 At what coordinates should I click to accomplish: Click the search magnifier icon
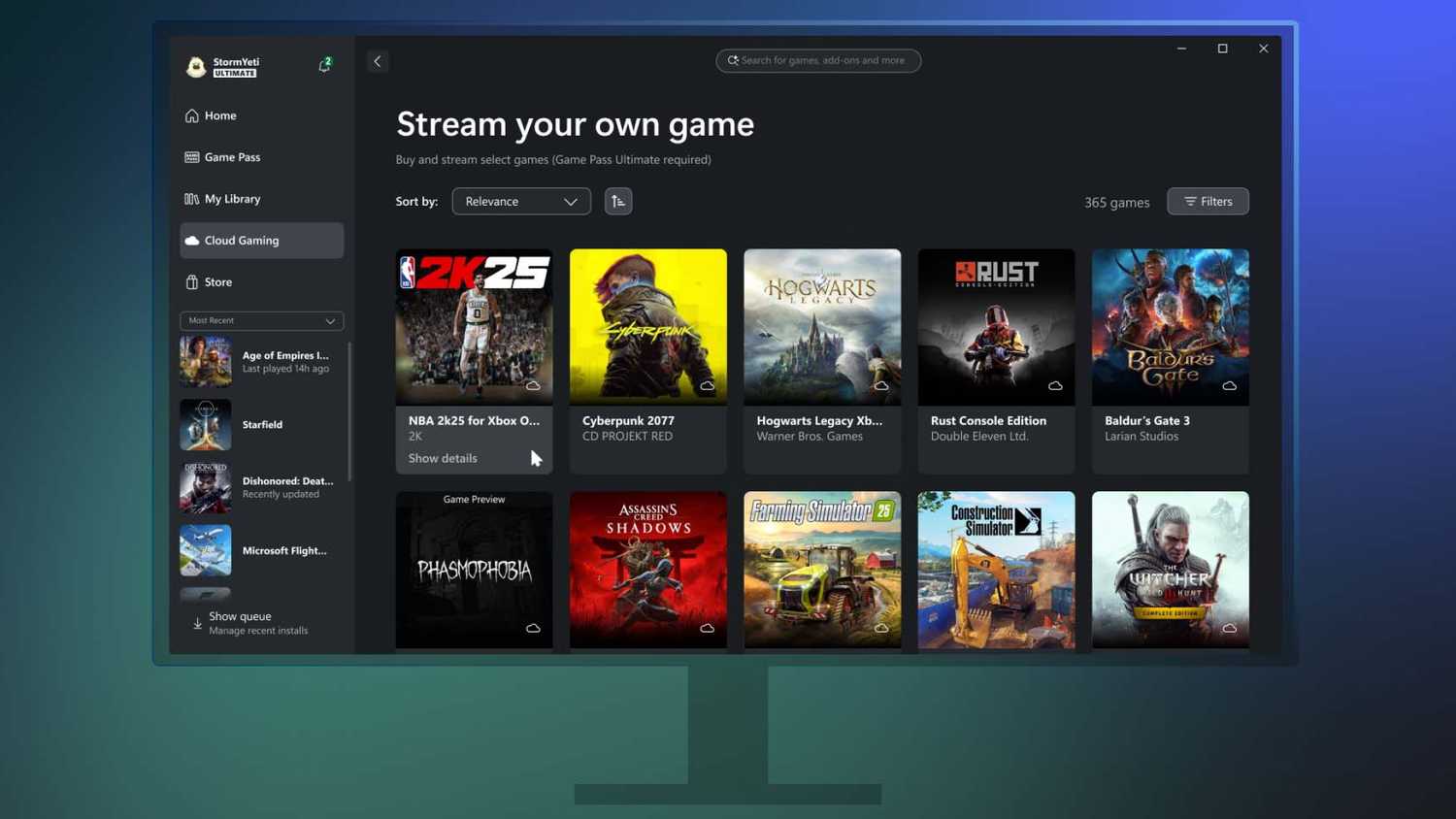[x=733, y=60]
